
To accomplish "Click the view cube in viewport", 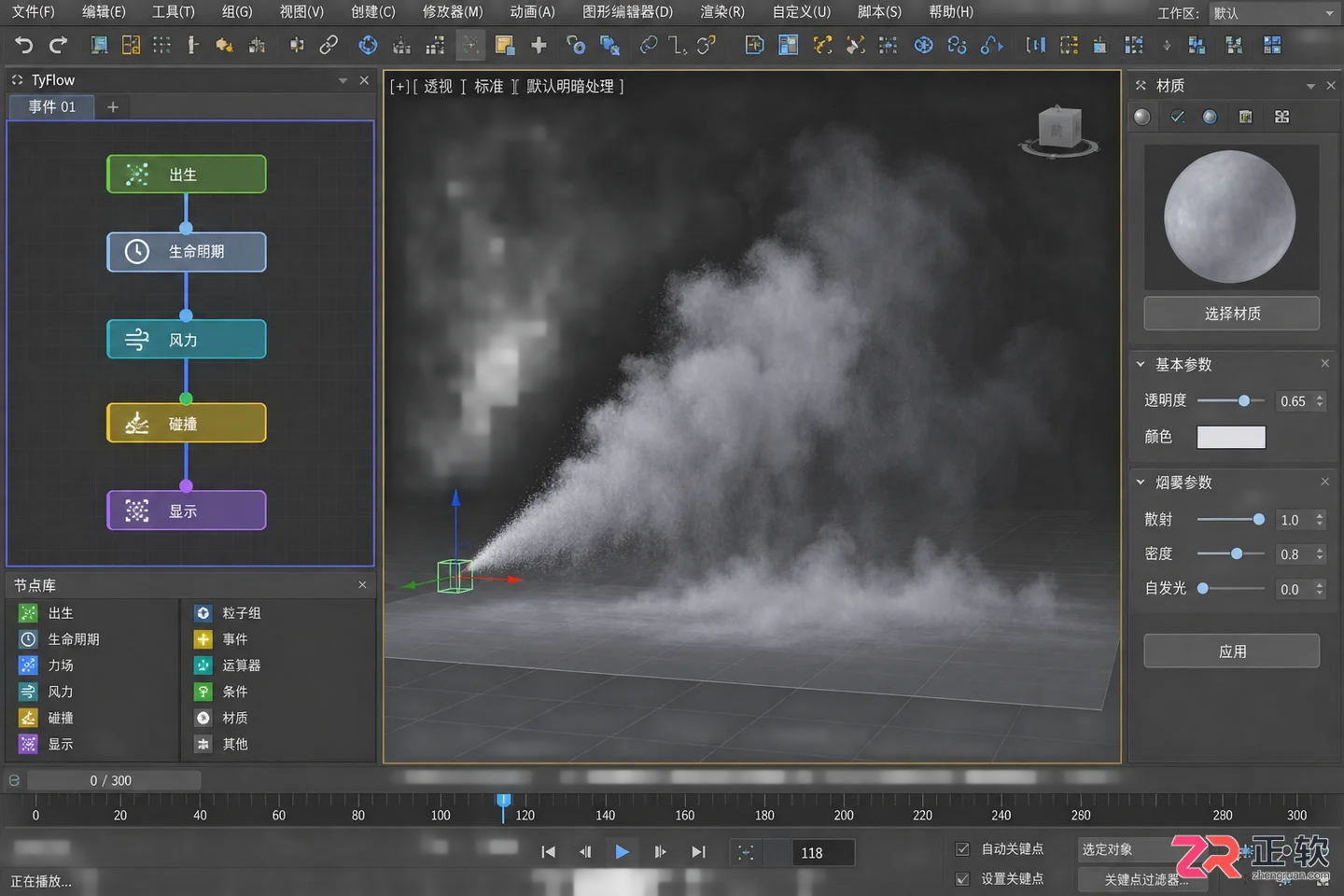I will click(1059, 130).
